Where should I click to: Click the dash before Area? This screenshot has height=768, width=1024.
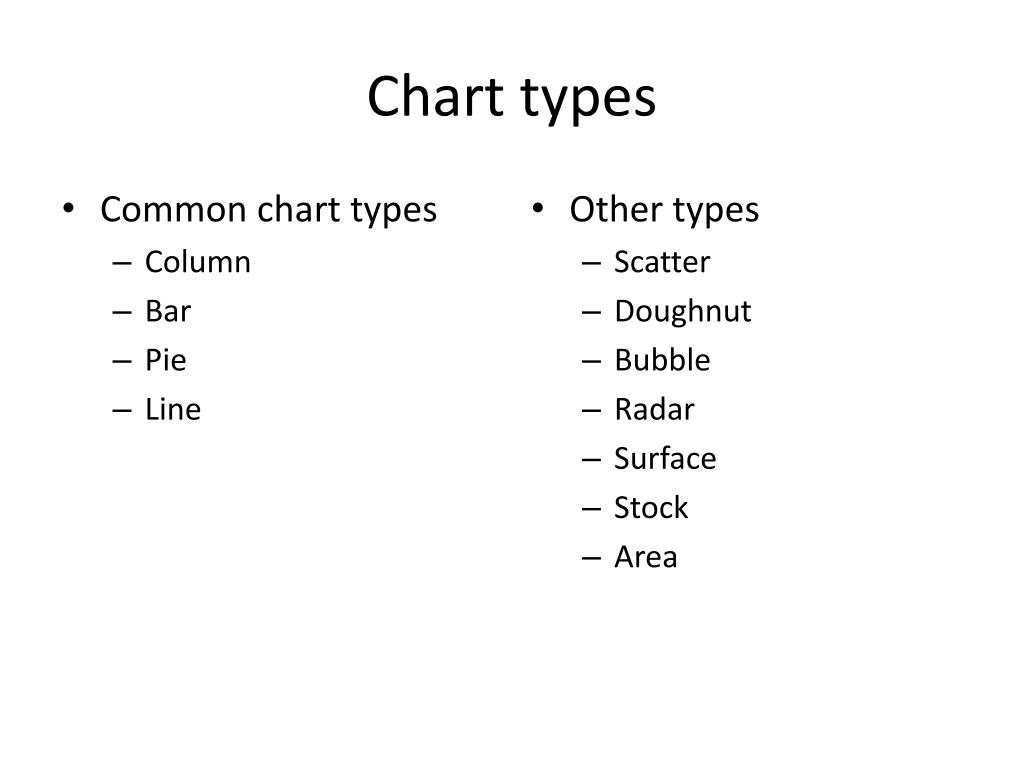click(x=591, y=559)
